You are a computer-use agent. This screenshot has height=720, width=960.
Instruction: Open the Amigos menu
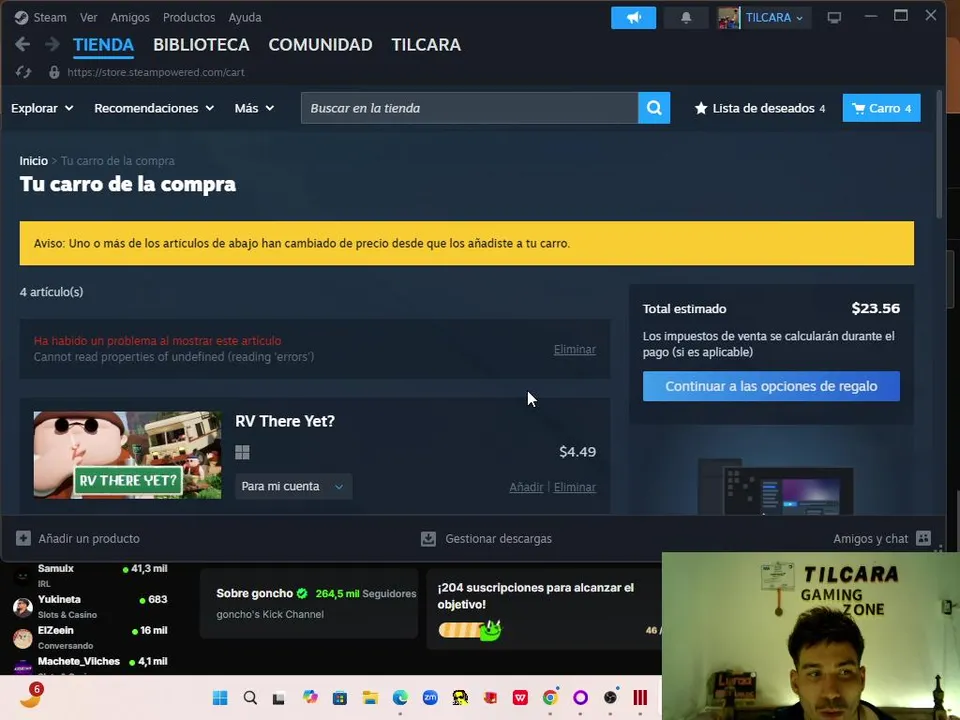coord(130,17)
